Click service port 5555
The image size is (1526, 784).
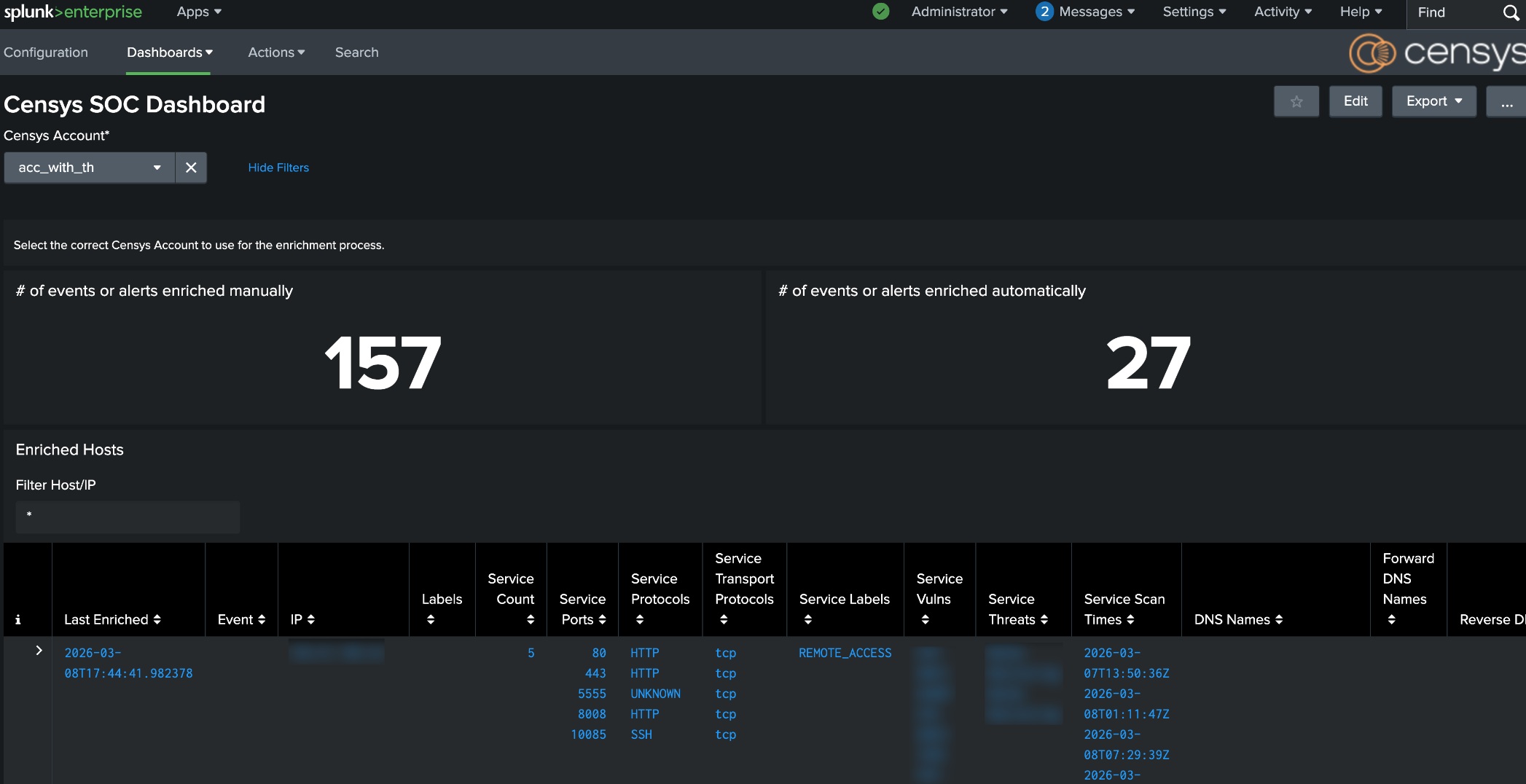pyautogui.click(x=592, y=694)
